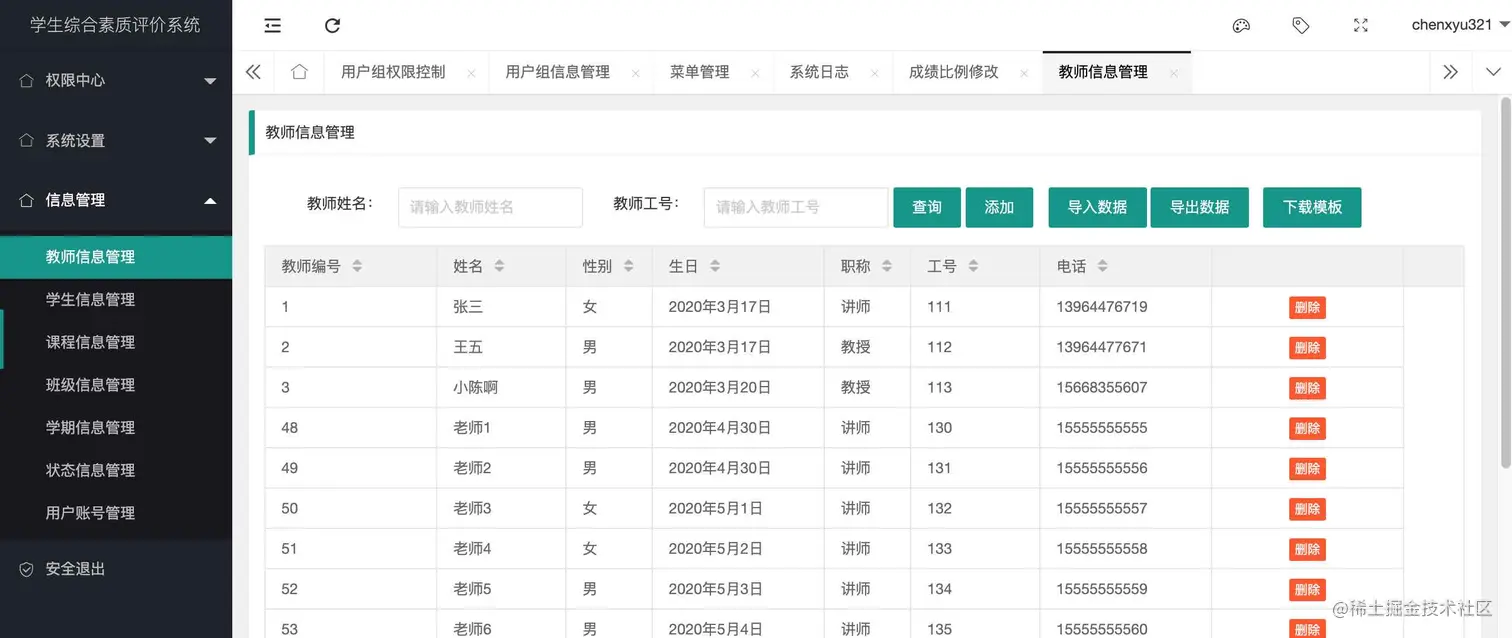Sort by 教师编号 column arrows
1512x638 pixels.
coord(357,267)
